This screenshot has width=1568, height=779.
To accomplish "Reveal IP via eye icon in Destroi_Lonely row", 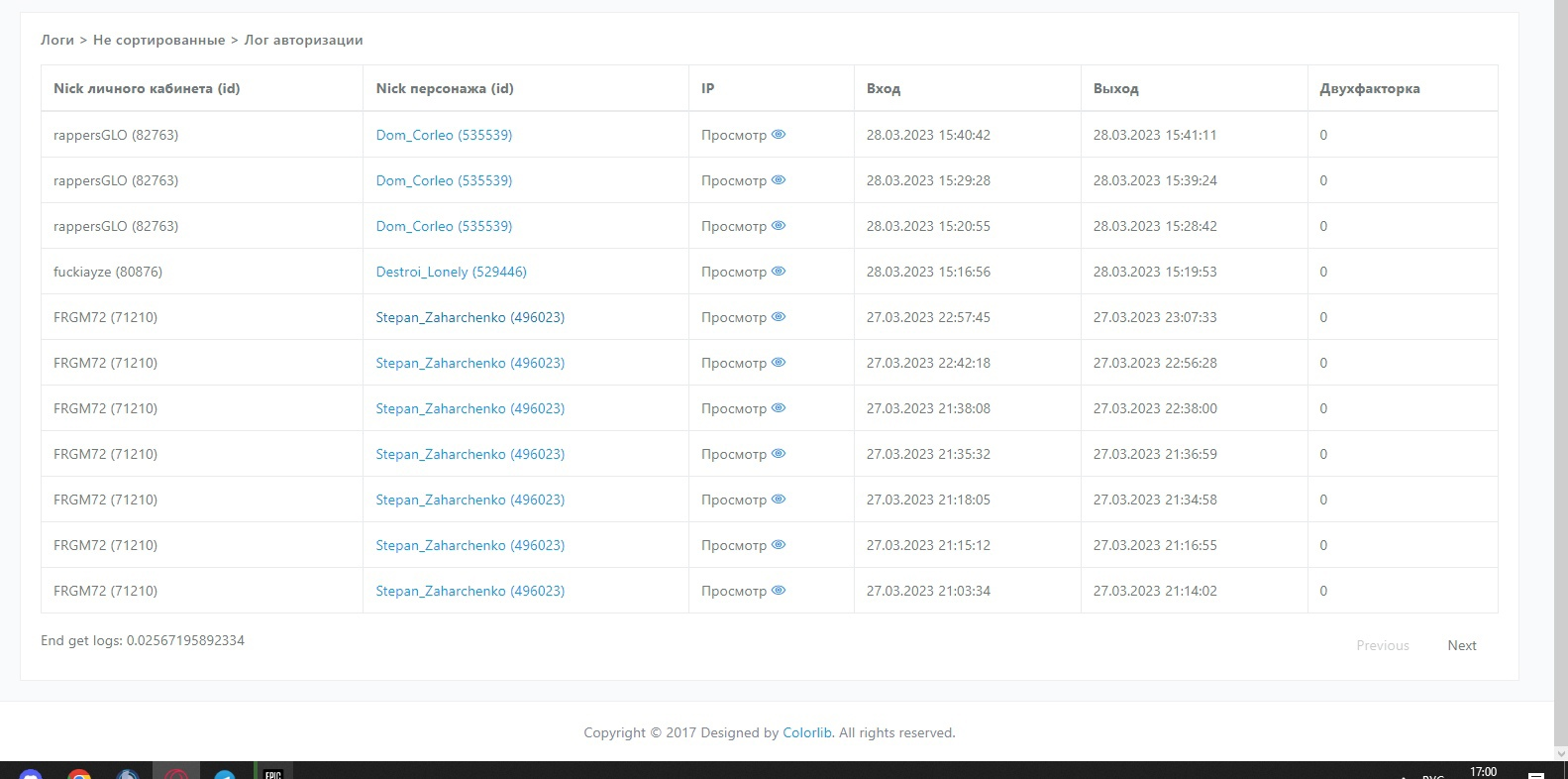I will tap(779, 272).
